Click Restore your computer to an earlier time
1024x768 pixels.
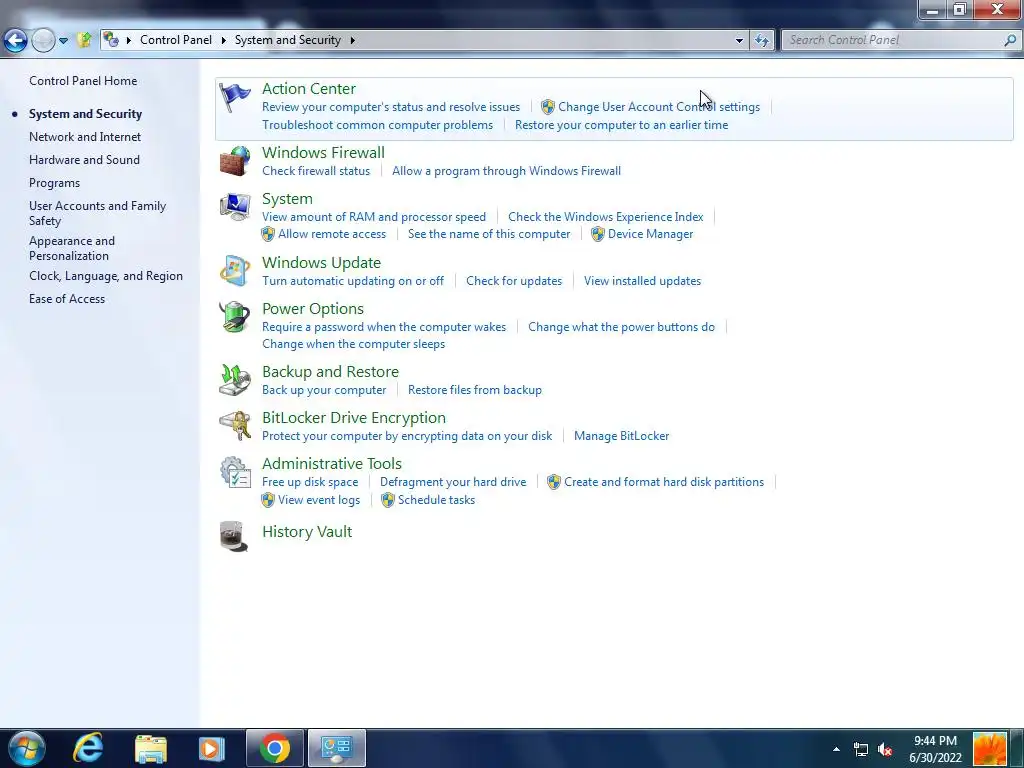[621, 125]
